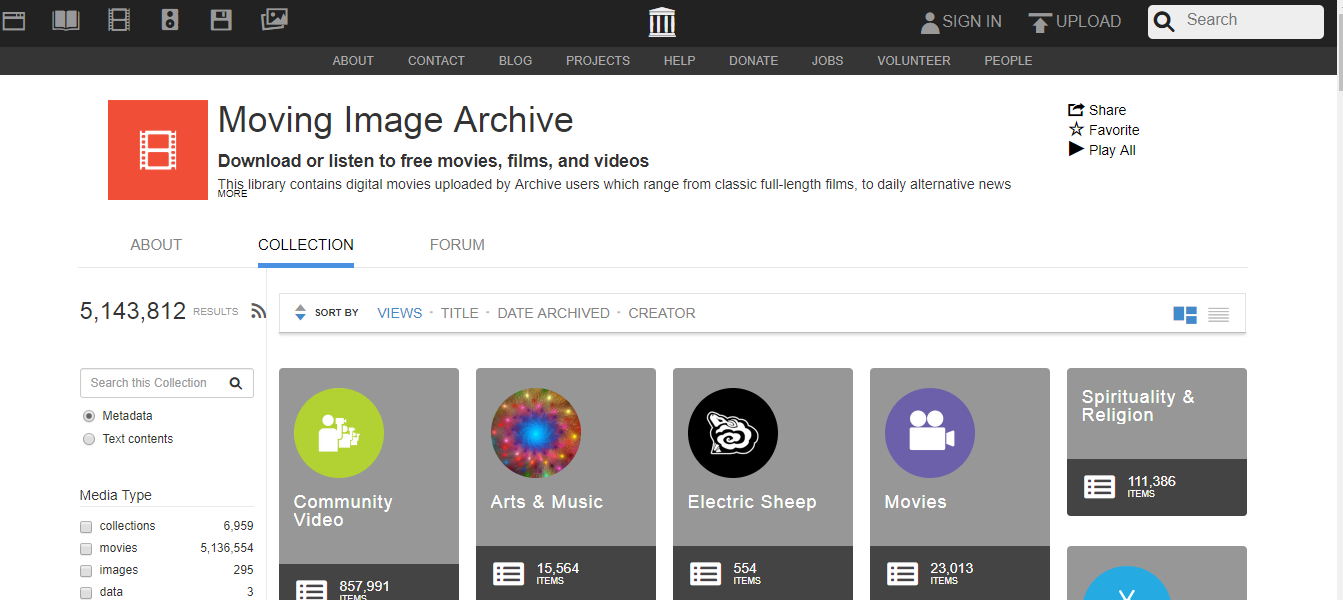The width and height of the screenshot is (1343, 600).
Task: Open the DONATE navigation link
Action: (x=753, y=61)
